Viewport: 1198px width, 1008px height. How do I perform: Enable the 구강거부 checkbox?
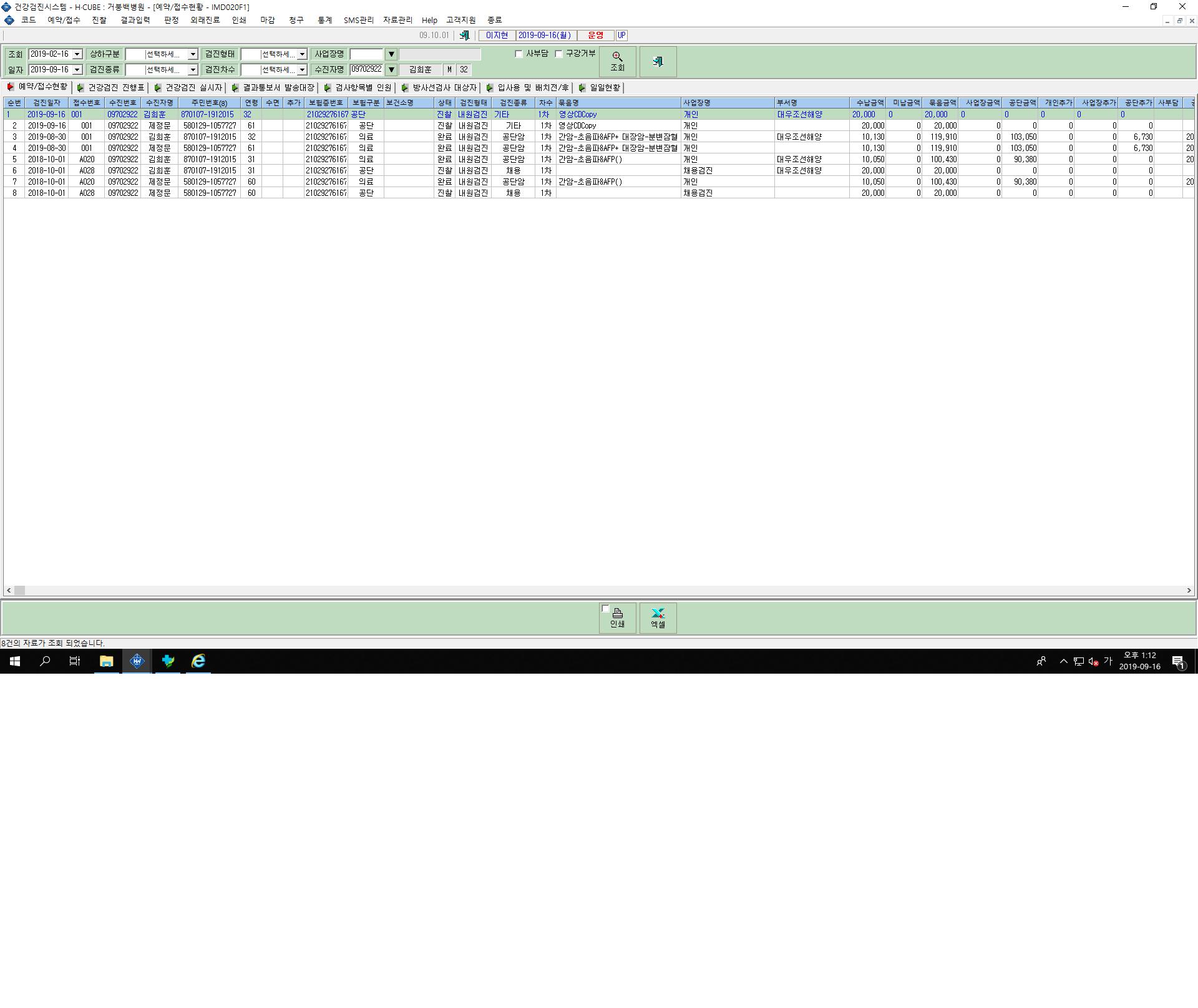click(x=558, y=54)
